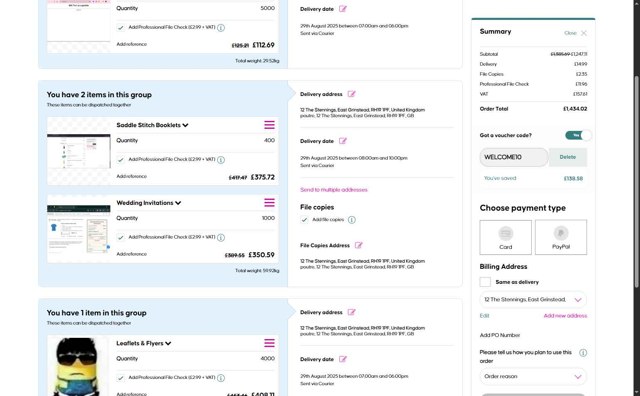Edit delivery date for two-item group
This screenshot has height=396, width=640.
point(343,141)
